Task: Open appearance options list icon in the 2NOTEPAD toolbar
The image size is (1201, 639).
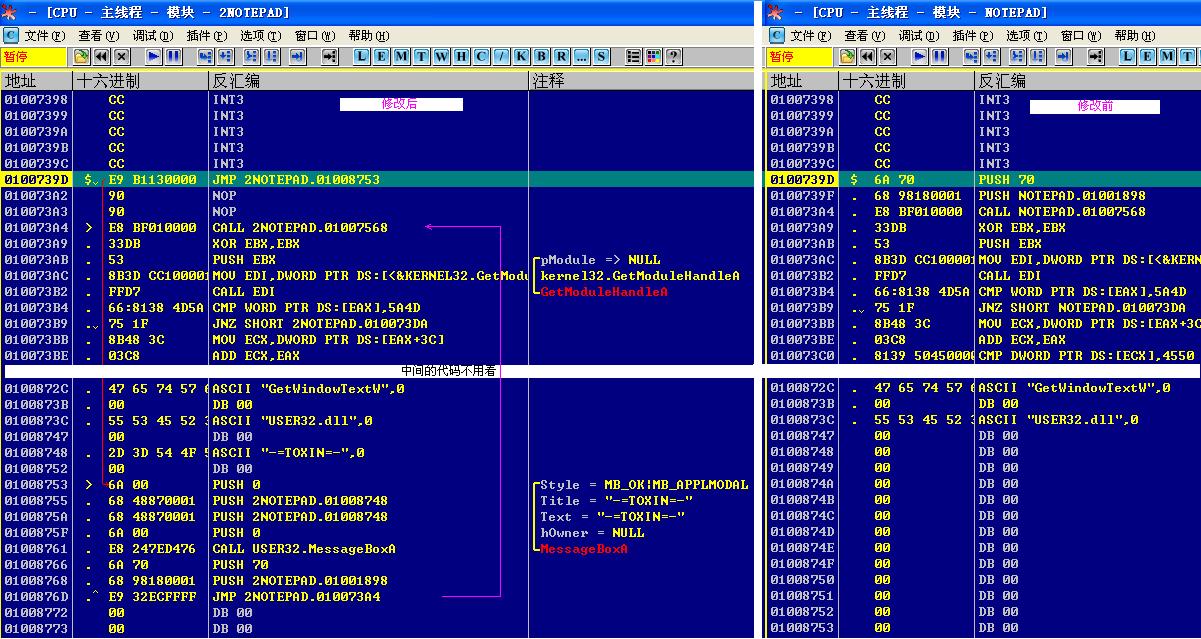Action: pos(634,57)
